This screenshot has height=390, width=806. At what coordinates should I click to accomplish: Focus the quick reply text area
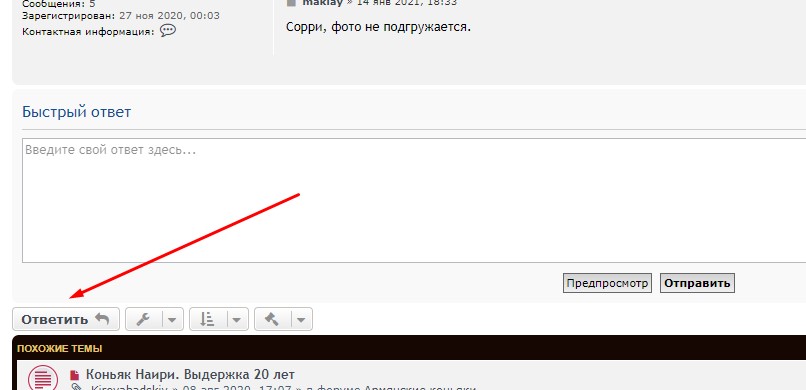(414, 200)
